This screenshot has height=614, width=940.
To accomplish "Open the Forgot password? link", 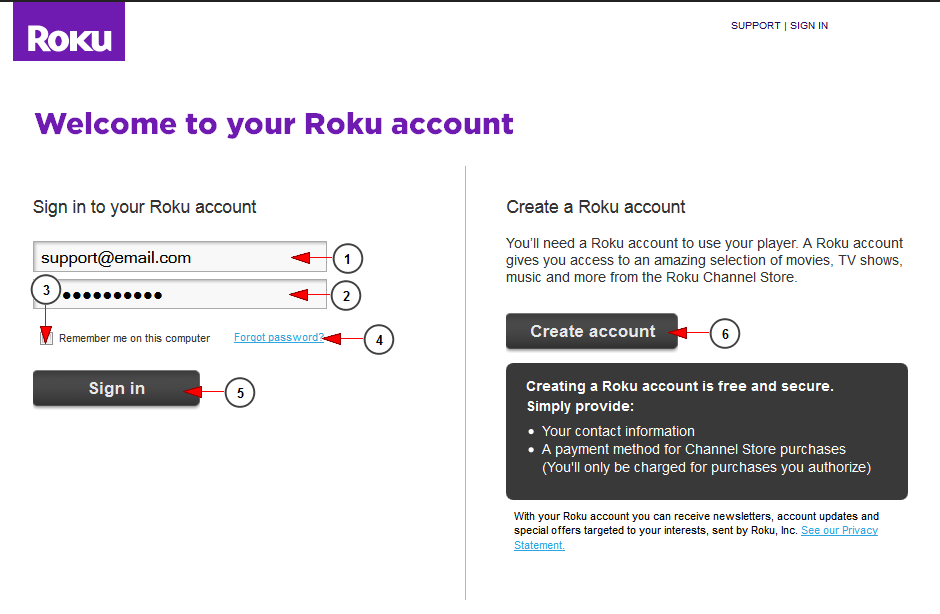I will pyautogui.click(x=279, y=338).
